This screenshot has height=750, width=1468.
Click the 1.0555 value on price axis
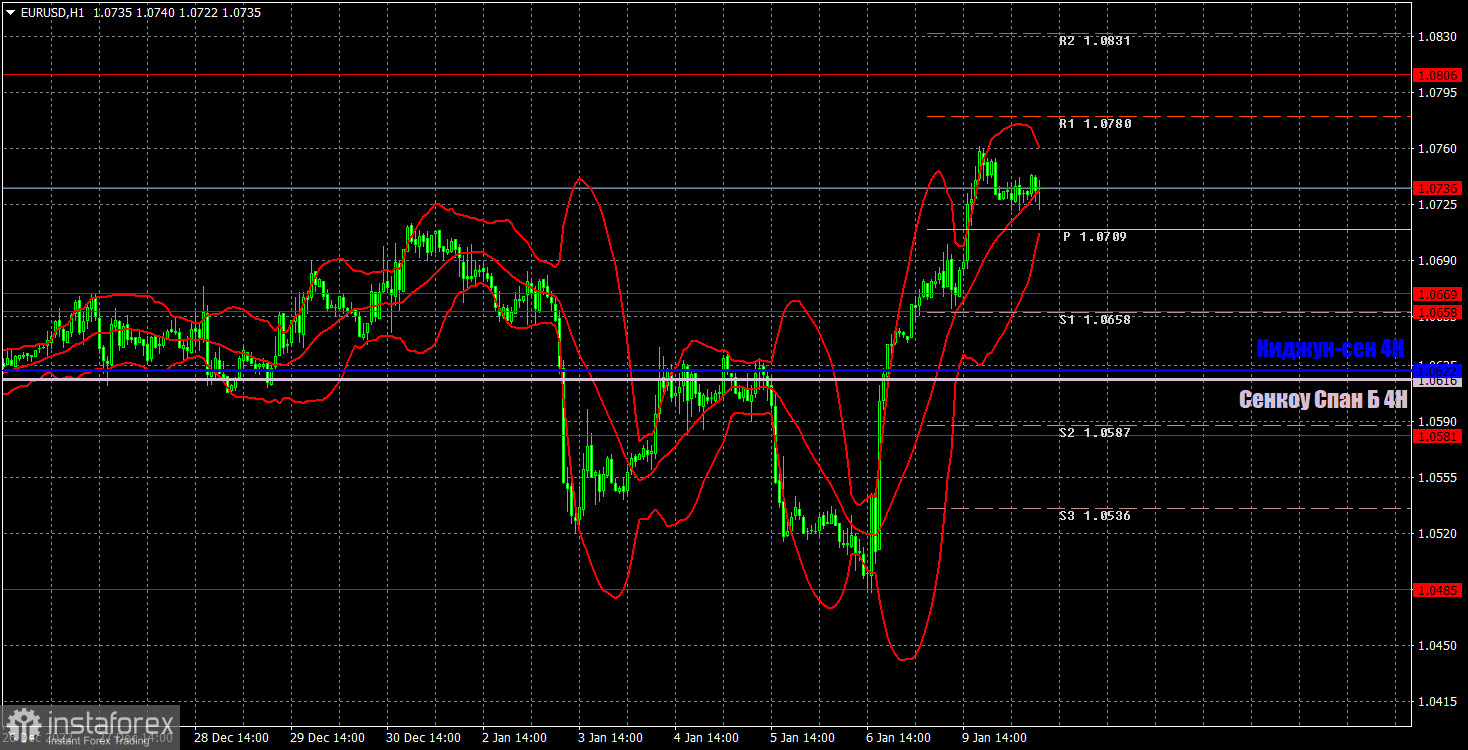point(1438,478)
